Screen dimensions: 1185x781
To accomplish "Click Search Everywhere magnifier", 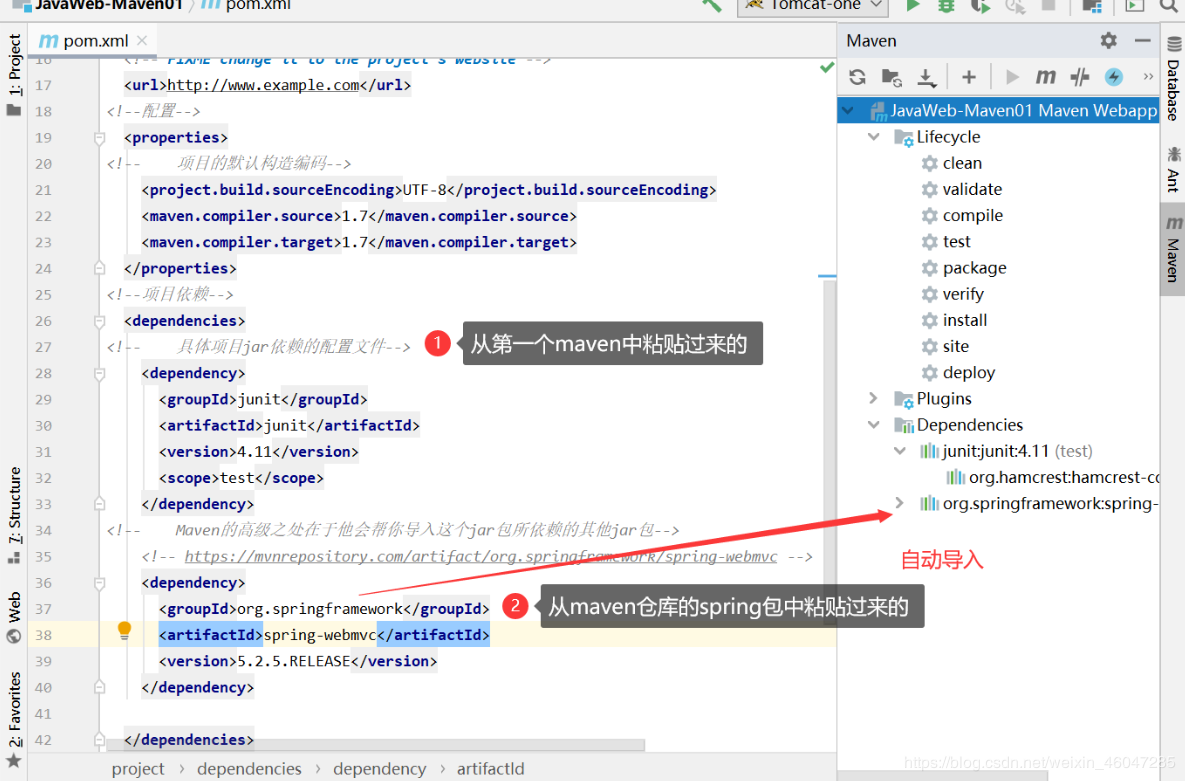I will [x=1170, y=6].
